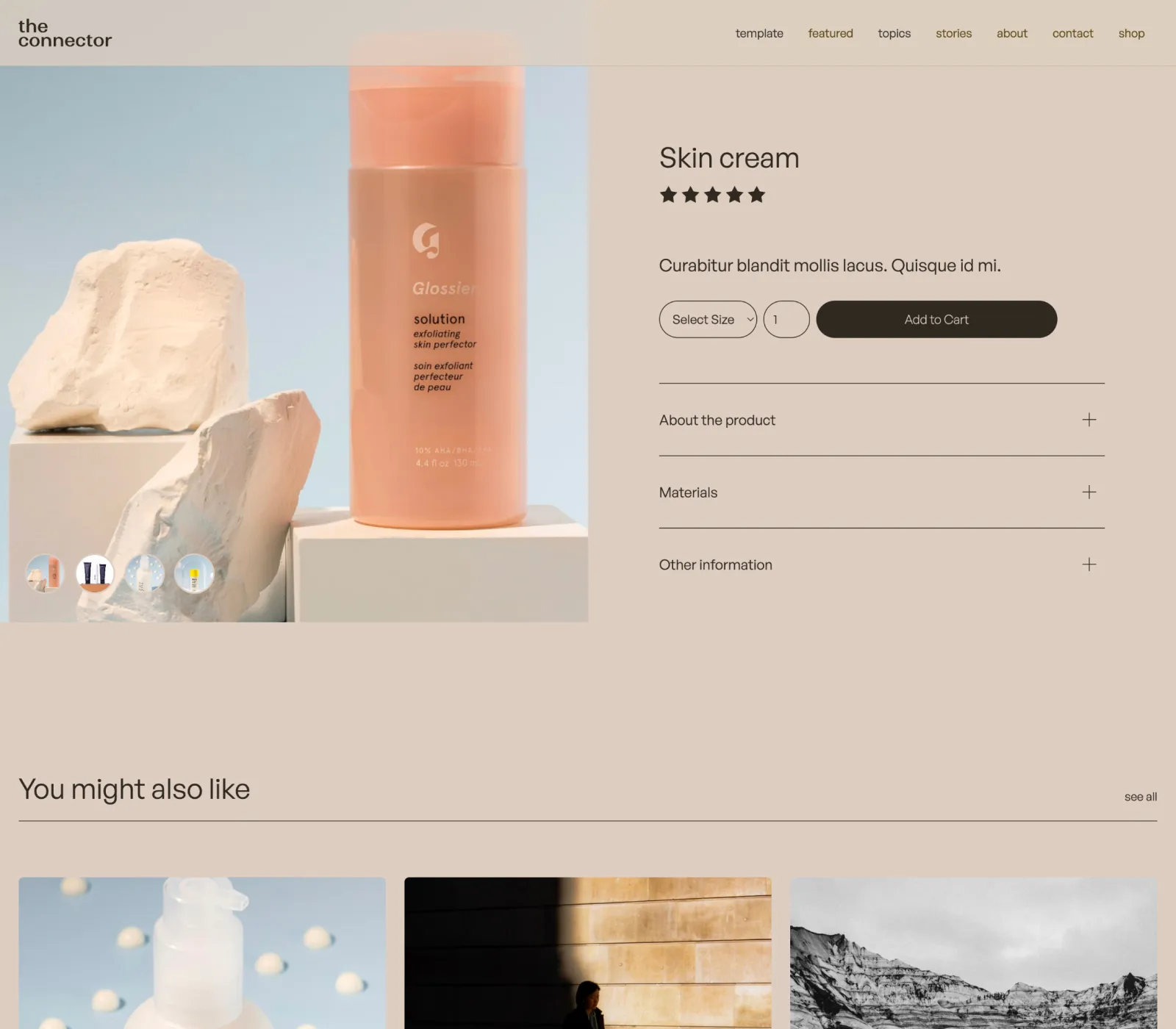Image resolution: width=1176 pixels, height=1029 pixels.
Task: Open the clear pump bottle product card
Action: pyautogui.click(x=202, y=953)
